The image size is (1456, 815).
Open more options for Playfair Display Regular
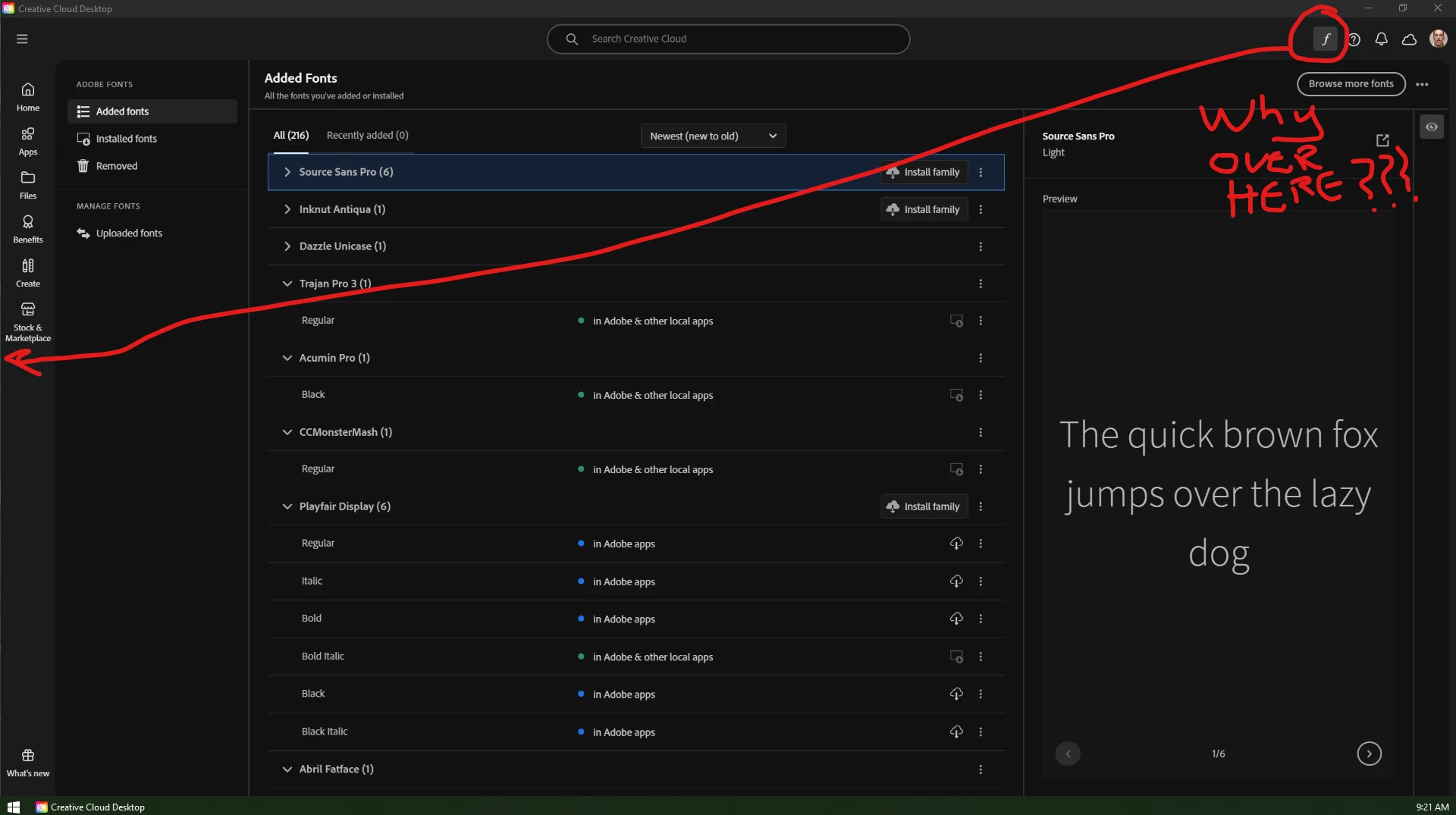[x=981, y=544]
